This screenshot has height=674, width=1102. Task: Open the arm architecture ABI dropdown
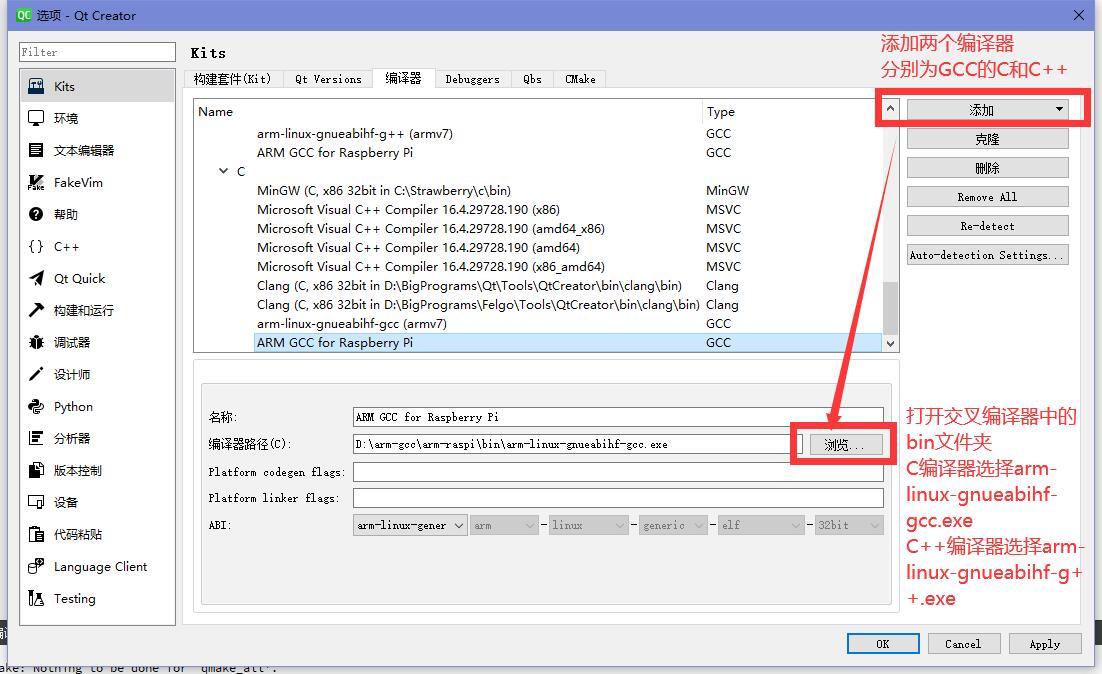point(504,525)
